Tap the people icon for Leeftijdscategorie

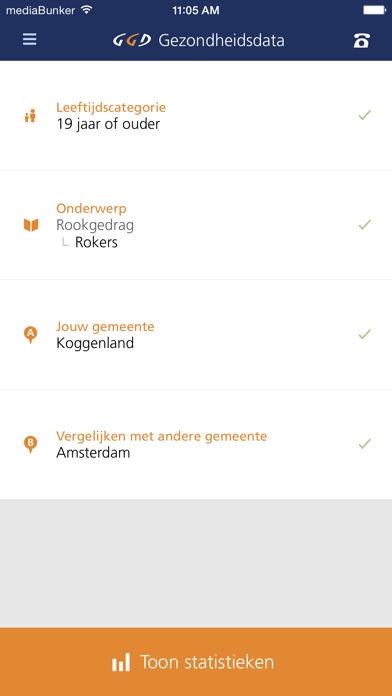pos(30,116)
